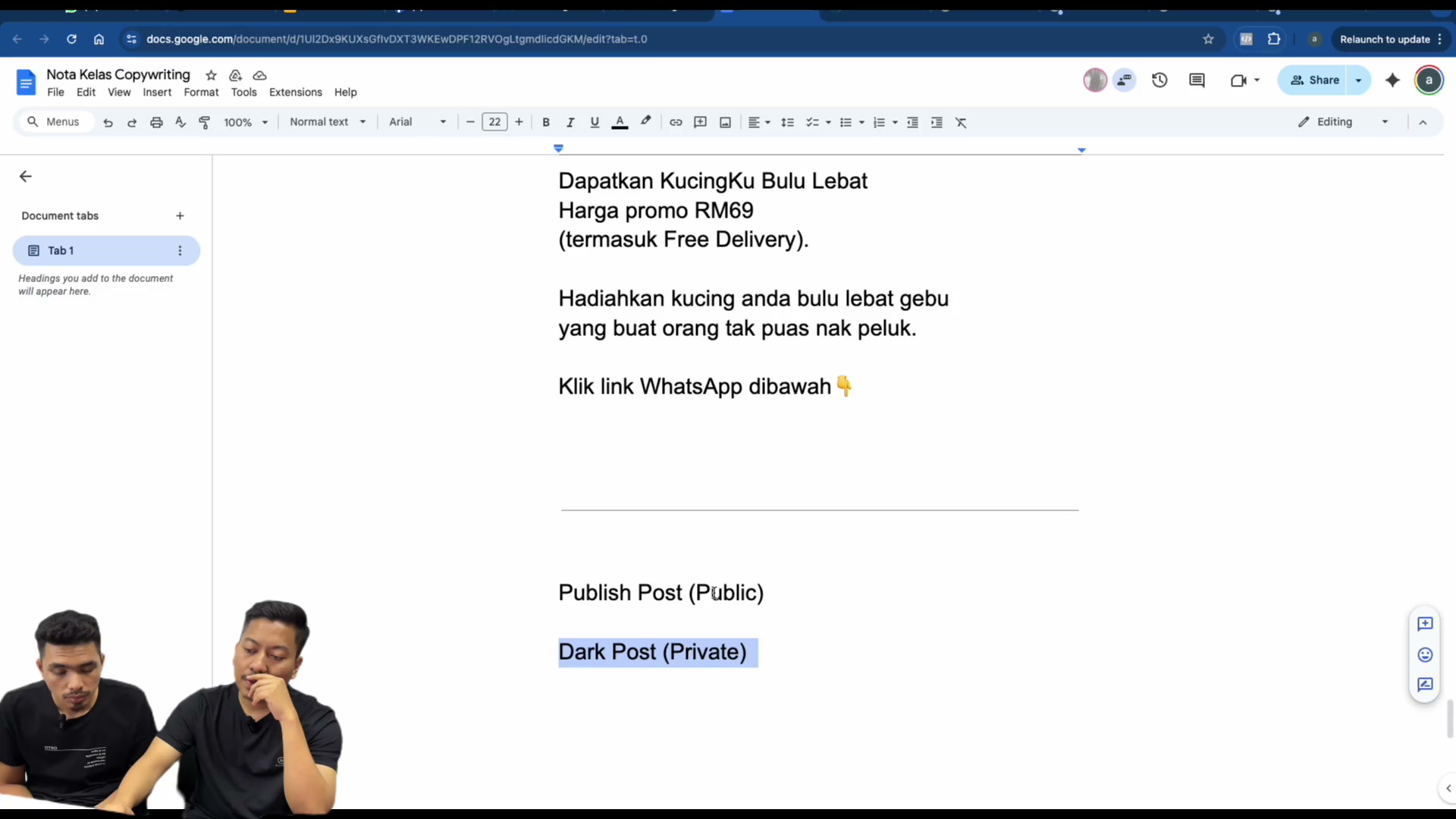Clear formatting of selected text
This screenshot has height=819, width=1456.
961,122
